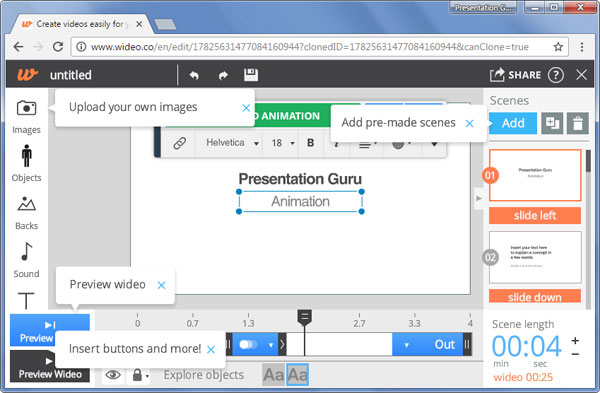Click the right timeline handle bars

point(467,344)
